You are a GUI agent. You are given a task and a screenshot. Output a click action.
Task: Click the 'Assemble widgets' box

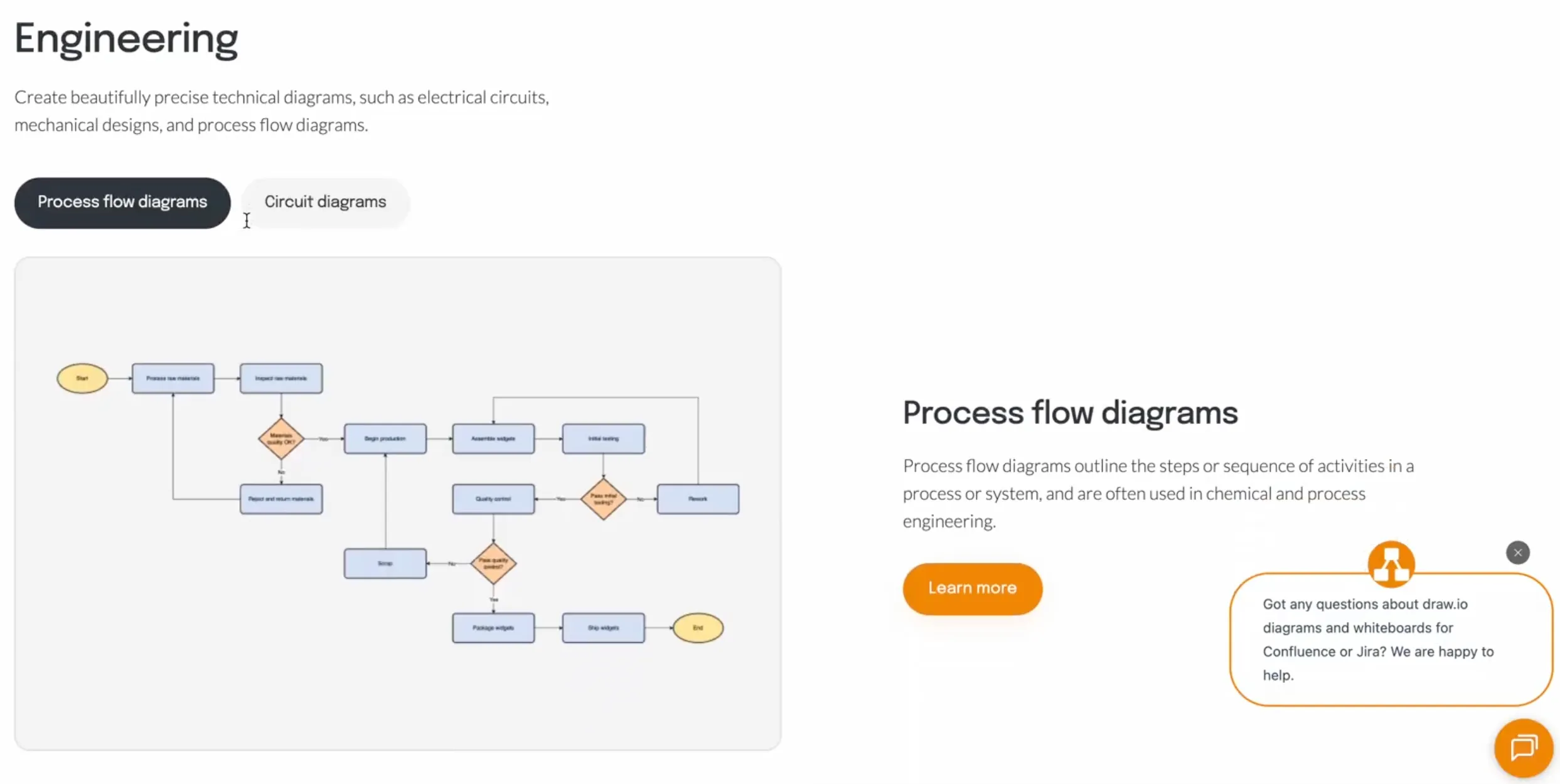pyautogui.click(x=493, y=438)
